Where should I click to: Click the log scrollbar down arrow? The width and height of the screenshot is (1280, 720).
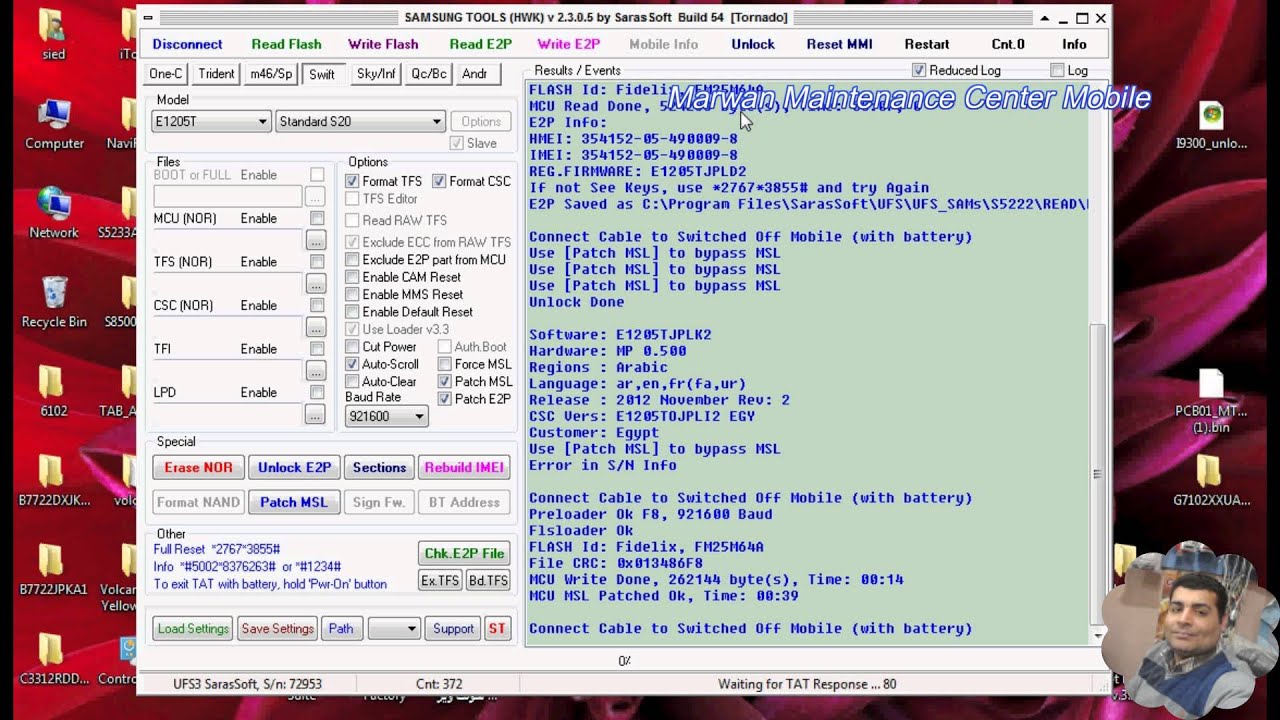point(1098,636)
